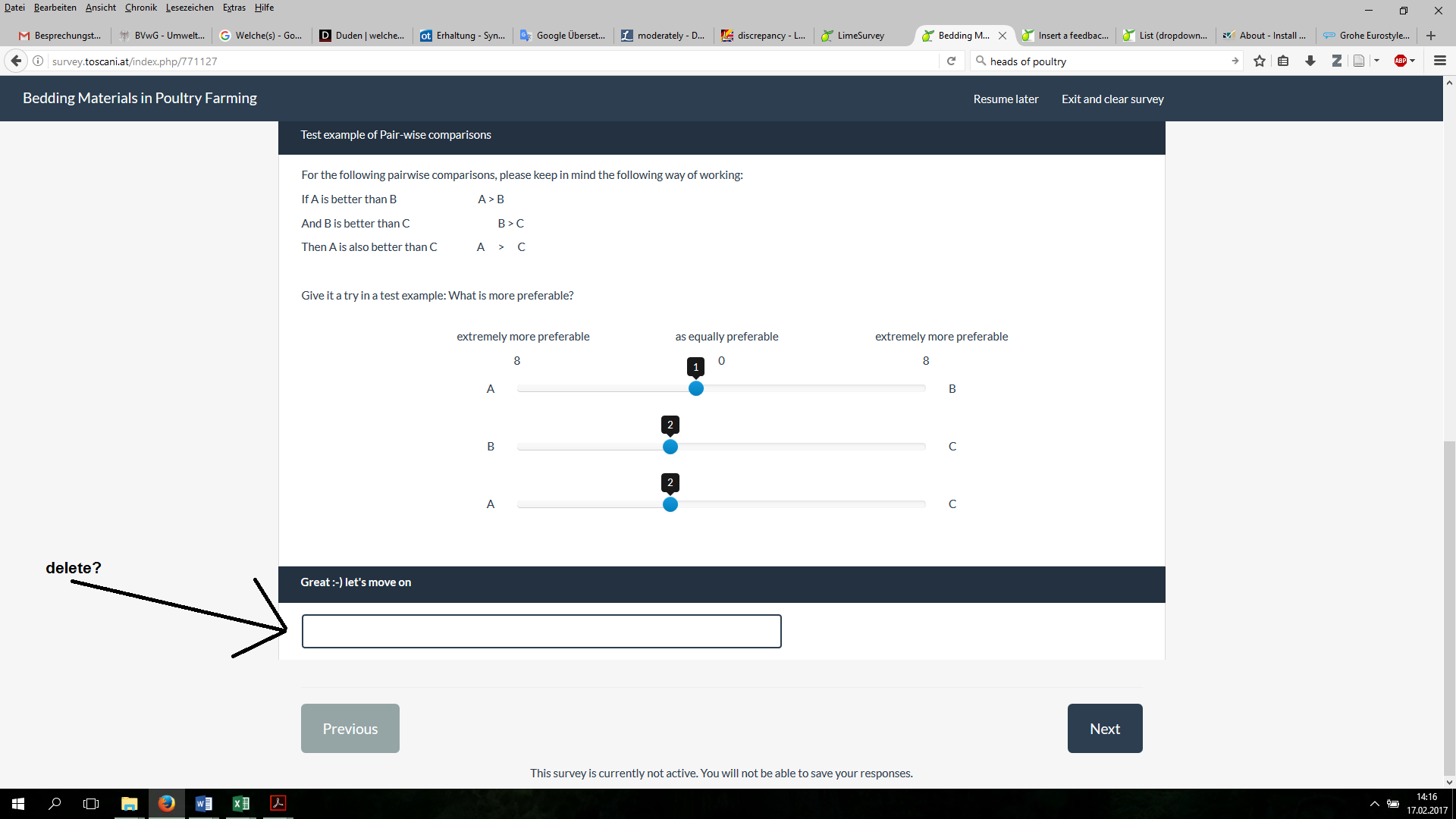The width and height of the screenshot is (1456, 819).
Task: Reload the current survey page
Action: pyautogui.click(x=951, y=61)
